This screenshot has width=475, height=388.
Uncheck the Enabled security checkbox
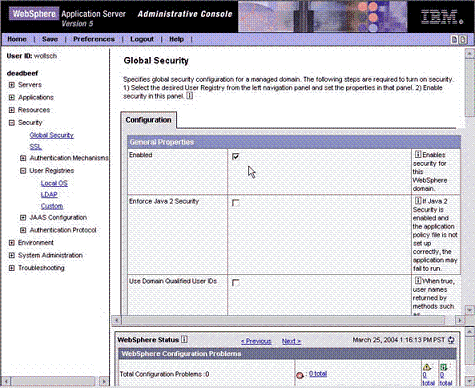[235, 156]
